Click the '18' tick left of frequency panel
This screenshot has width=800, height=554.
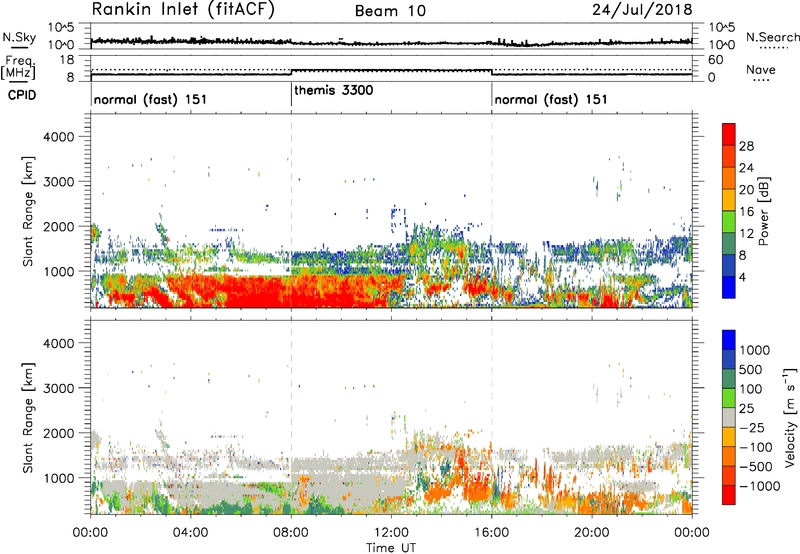point(66,60)
